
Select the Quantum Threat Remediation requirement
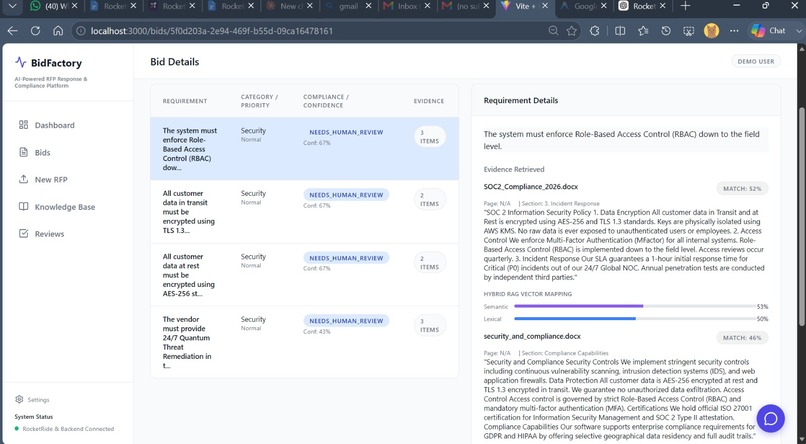pos(304,342)
